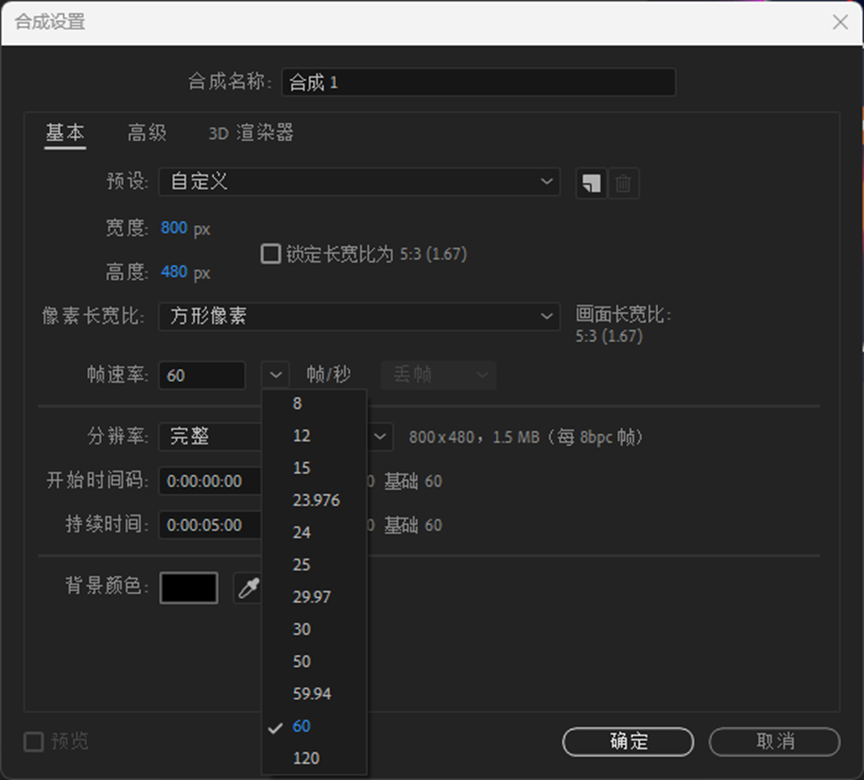Image resolution: width=864 pixels, height=780 pixels.
Task: Choose 29.97 frame rate option
Action: (314, 597)
